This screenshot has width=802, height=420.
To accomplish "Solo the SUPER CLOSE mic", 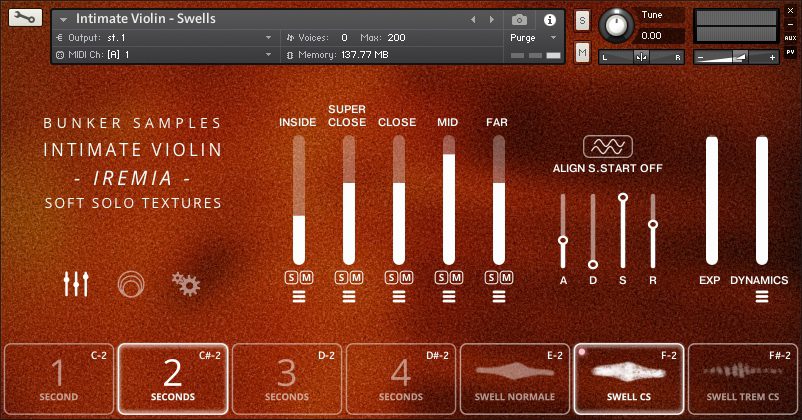I will point(341,278).
